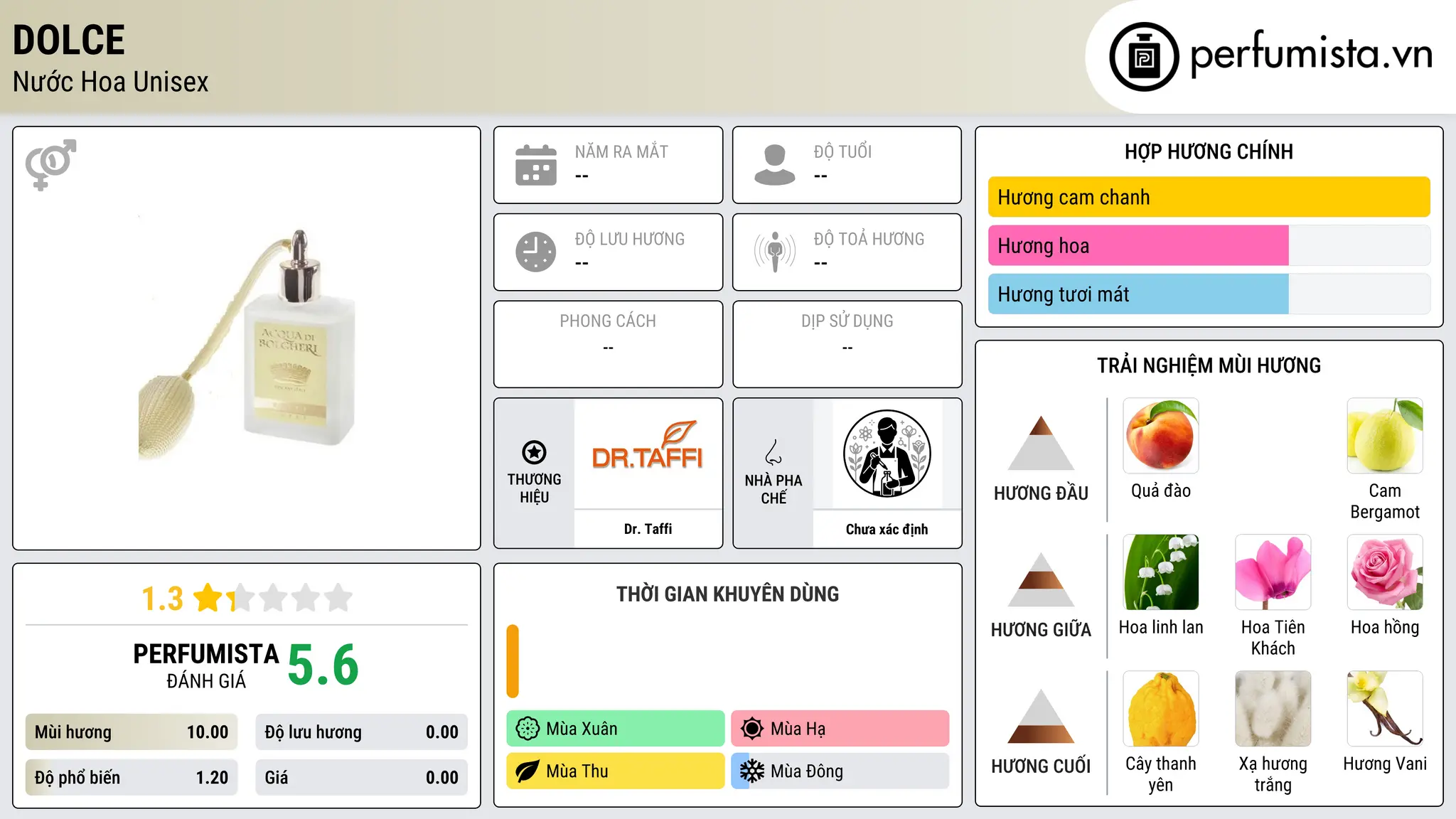Open the Hương Vani note image
Screen dimensions: 1456x819
[x=1385, y=709]
